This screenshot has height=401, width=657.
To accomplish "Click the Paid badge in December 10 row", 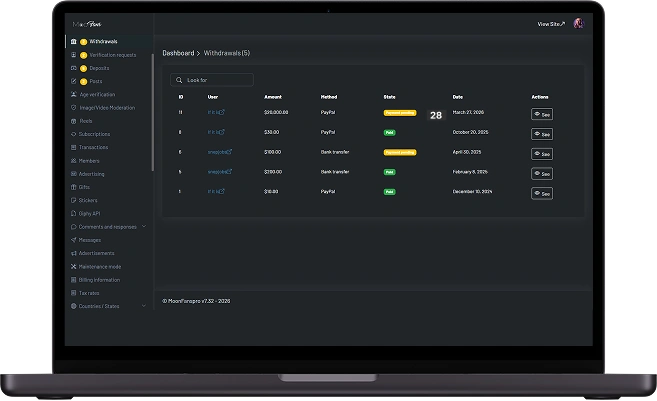I will 390,192.
